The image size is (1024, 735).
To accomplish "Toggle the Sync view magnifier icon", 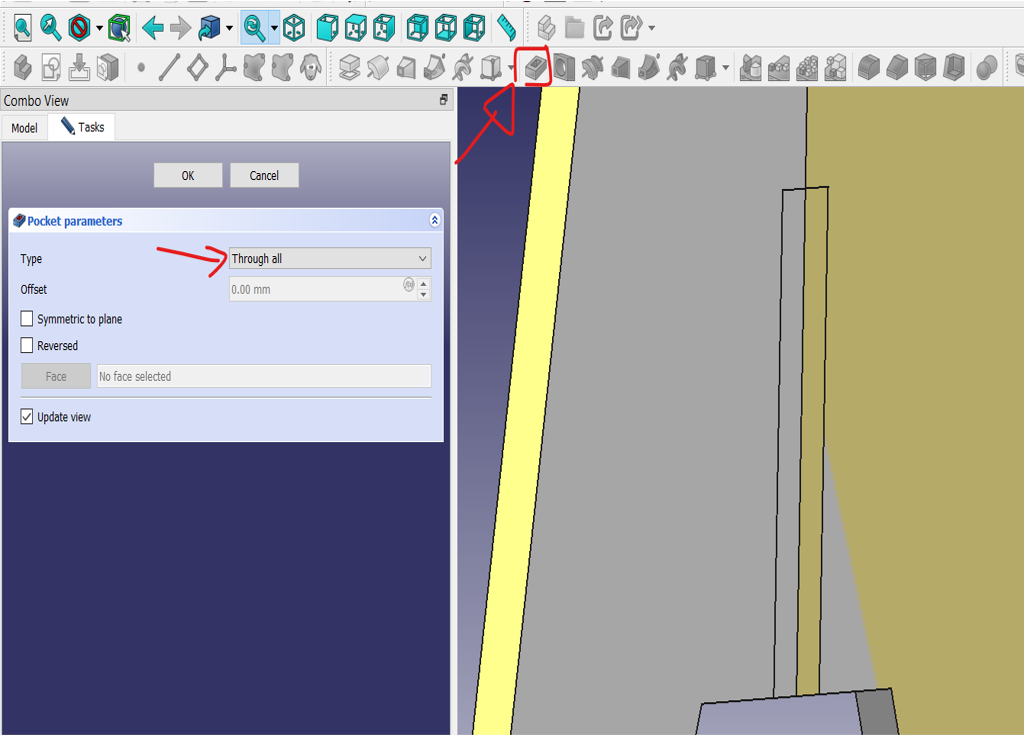I will click(254, 28).
